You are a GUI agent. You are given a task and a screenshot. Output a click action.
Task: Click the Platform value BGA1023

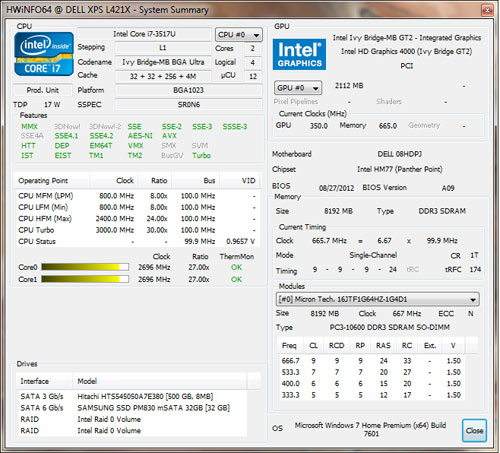(188, 90)
